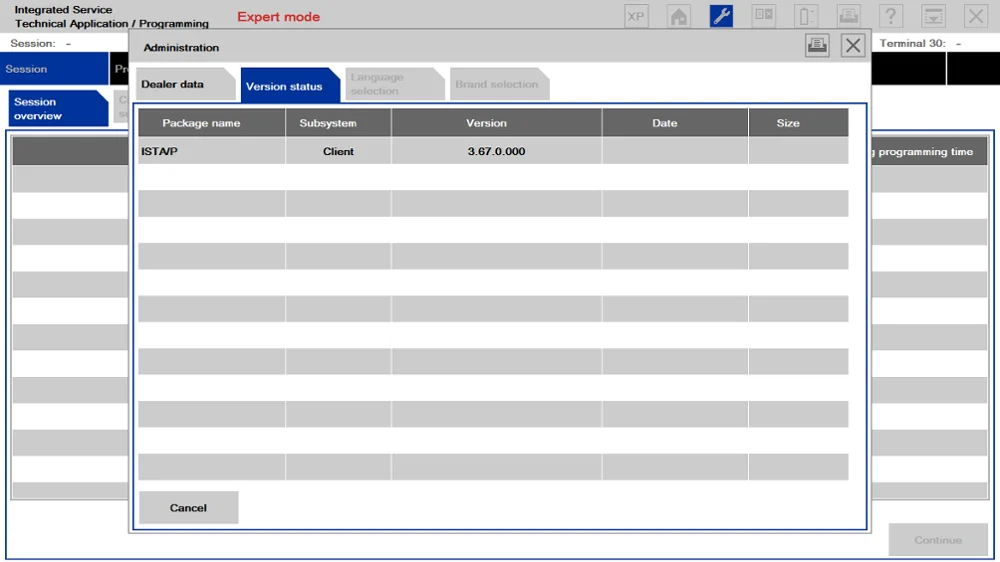Open the battery status icon

tap(806, 17)
